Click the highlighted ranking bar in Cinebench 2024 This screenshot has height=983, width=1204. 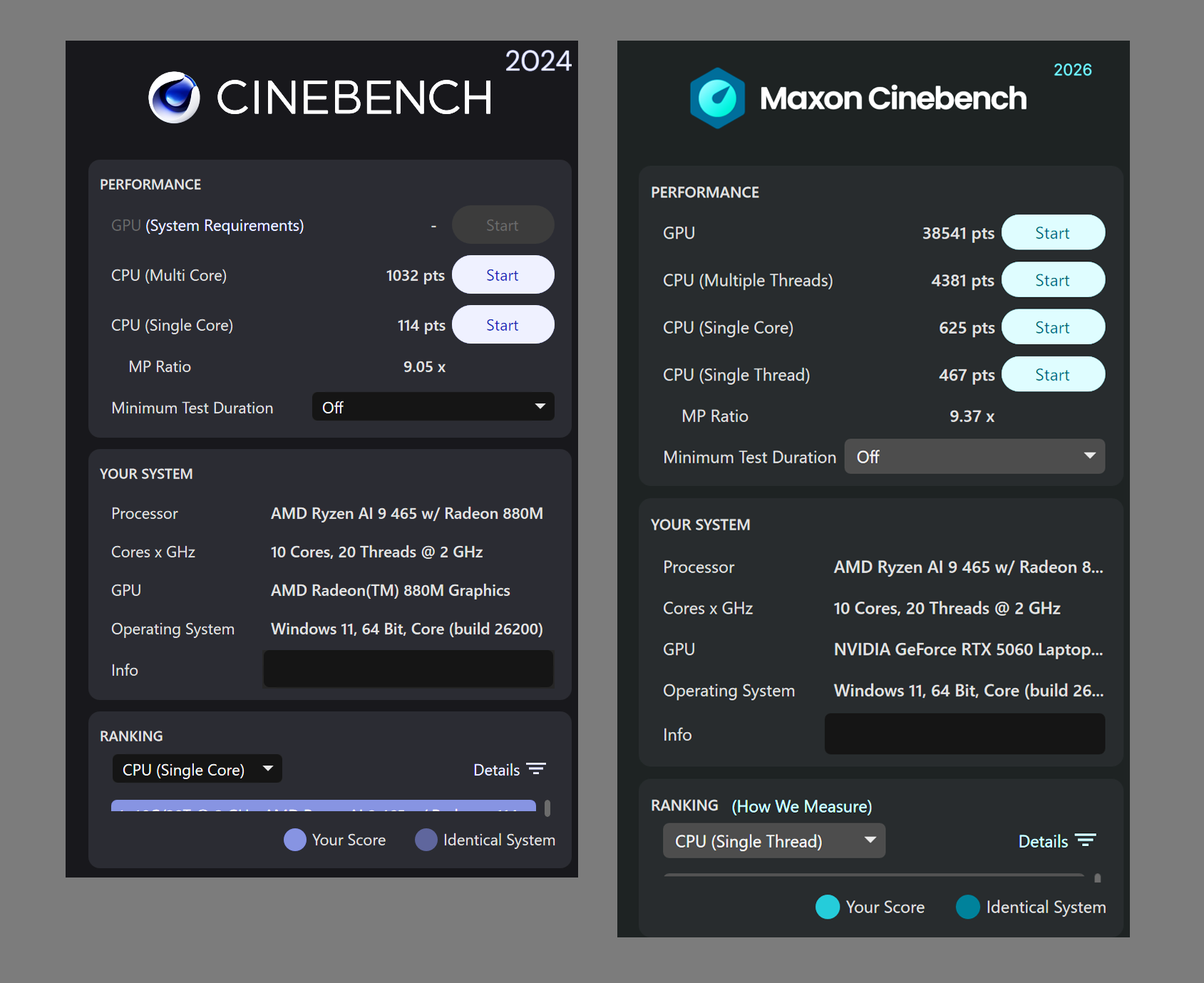(324, 806)
